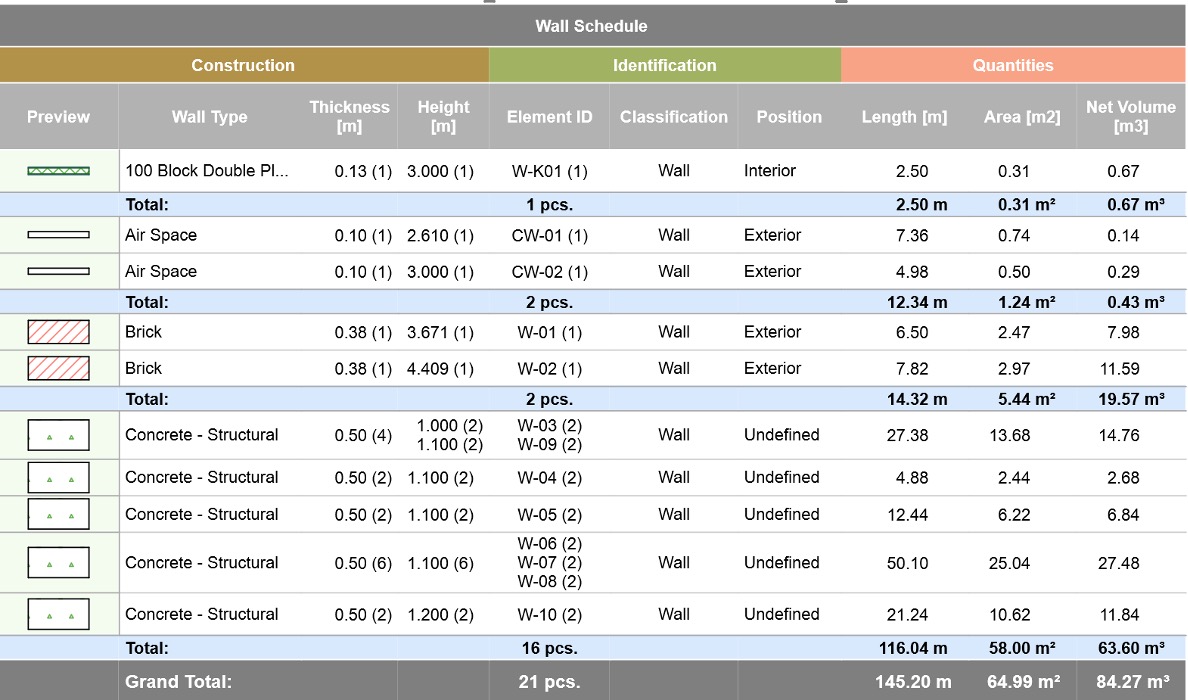Click the Brick hatch preview for W-02
Viewport: 1188px width, 700px height.
pos(58,368)
